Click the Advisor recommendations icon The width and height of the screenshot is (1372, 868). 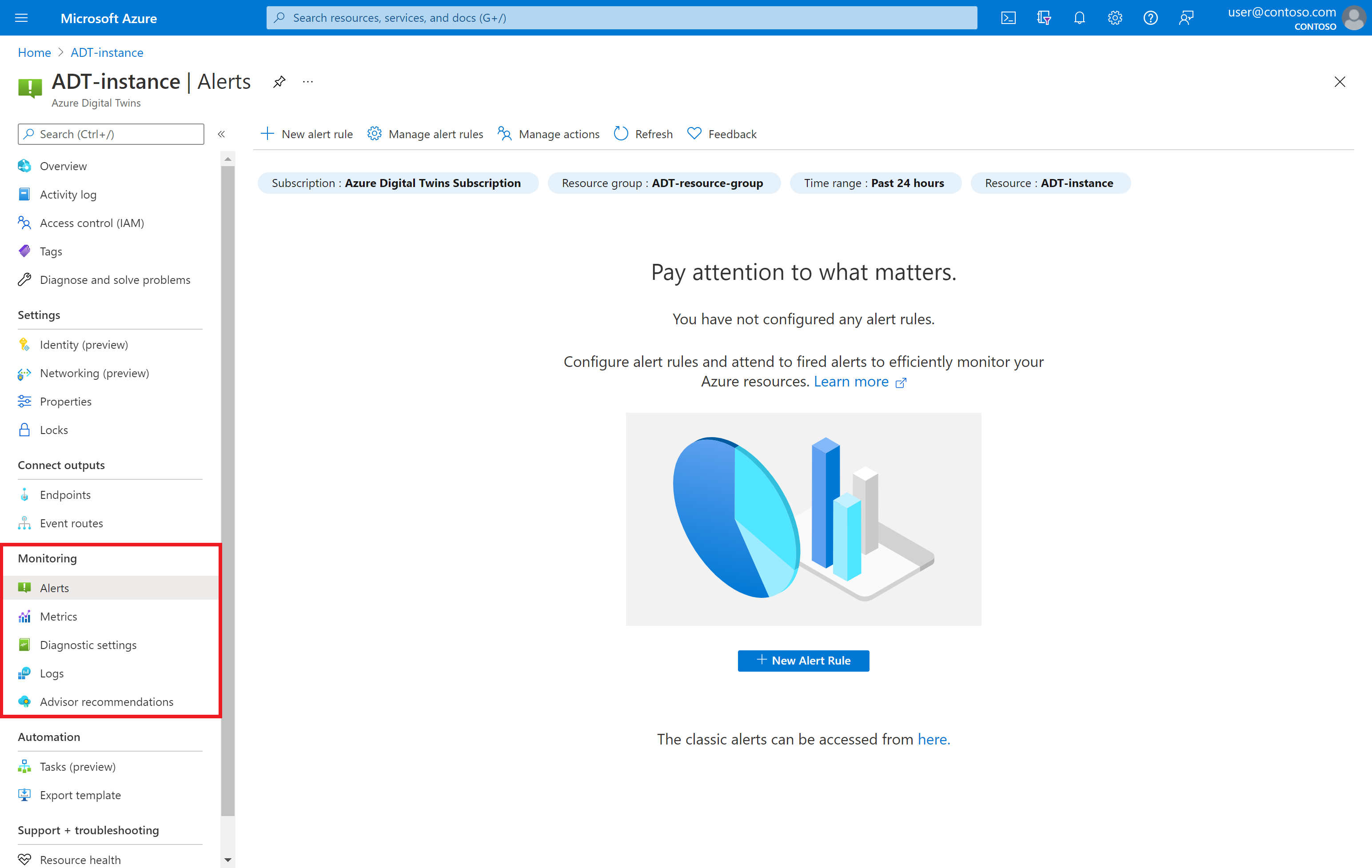click(x=24, y=701)
